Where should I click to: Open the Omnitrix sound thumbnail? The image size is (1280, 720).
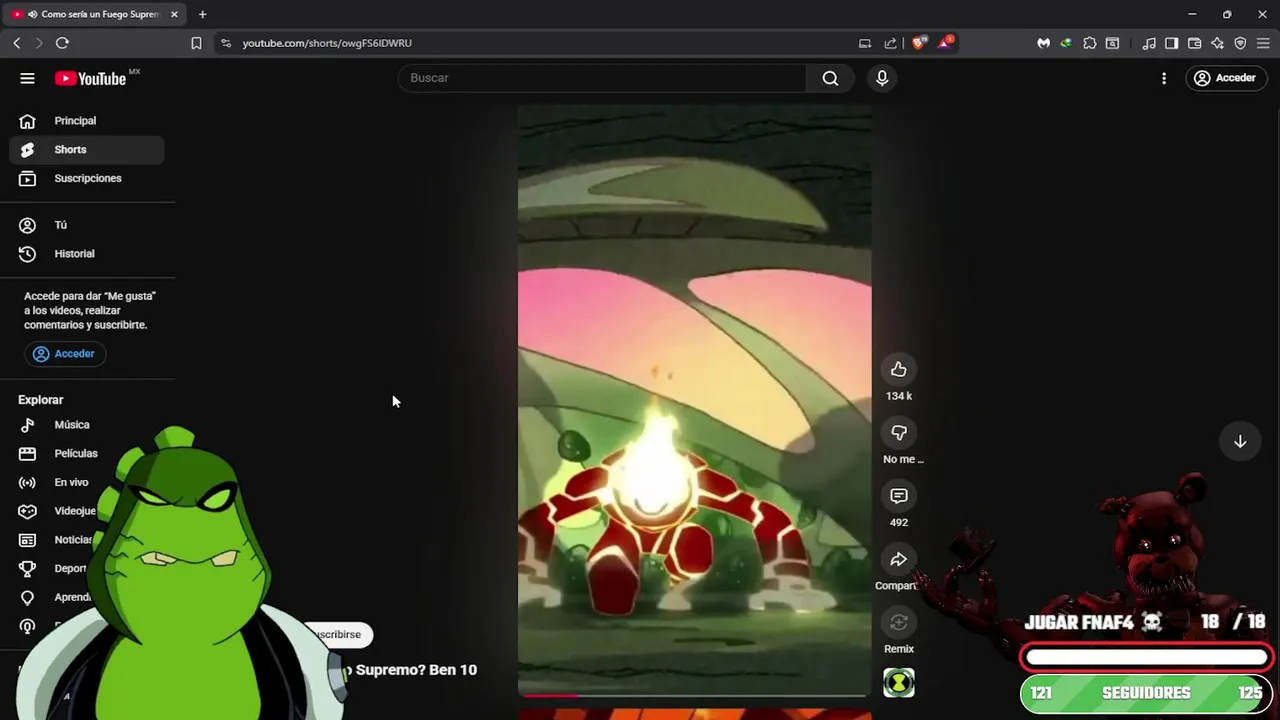[899, 683]
